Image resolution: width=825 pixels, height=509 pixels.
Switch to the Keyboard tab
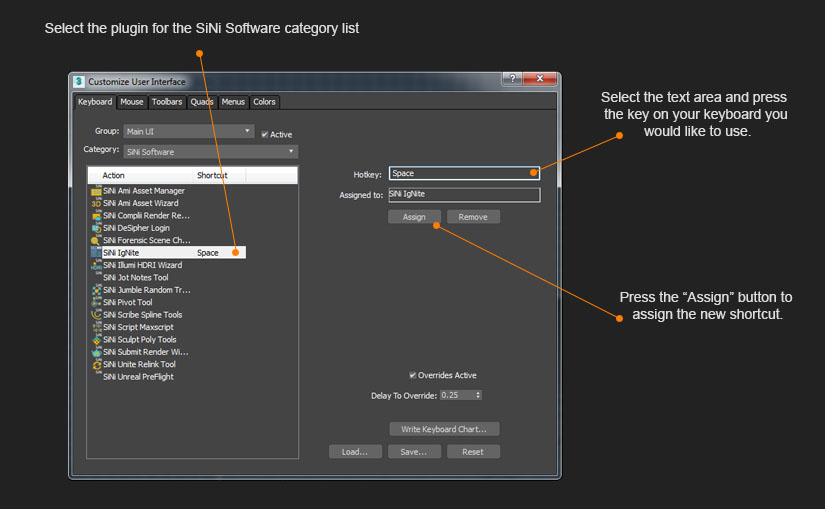(x=95, y=102)
